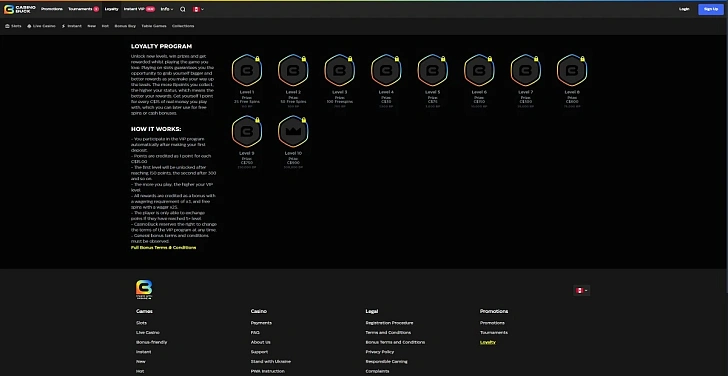Expand the Info menu

tap(167, 9)
